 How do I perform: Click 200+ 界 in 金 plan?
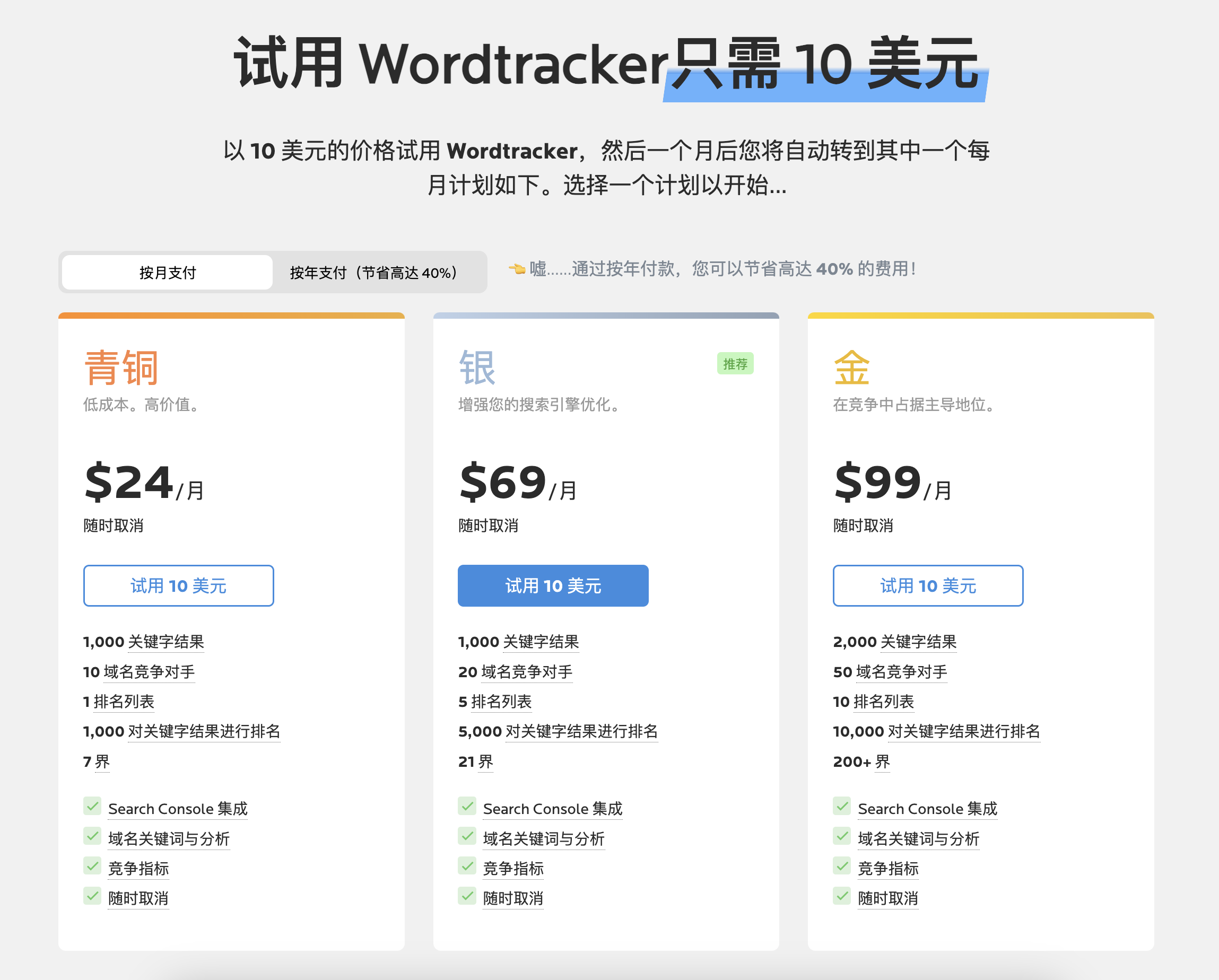[861, 762]
